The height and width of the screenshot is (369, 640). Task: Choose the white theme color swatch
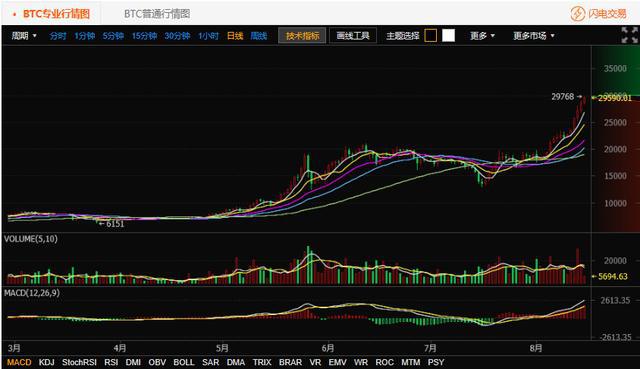pyautogui.click(x=448, y=36)
